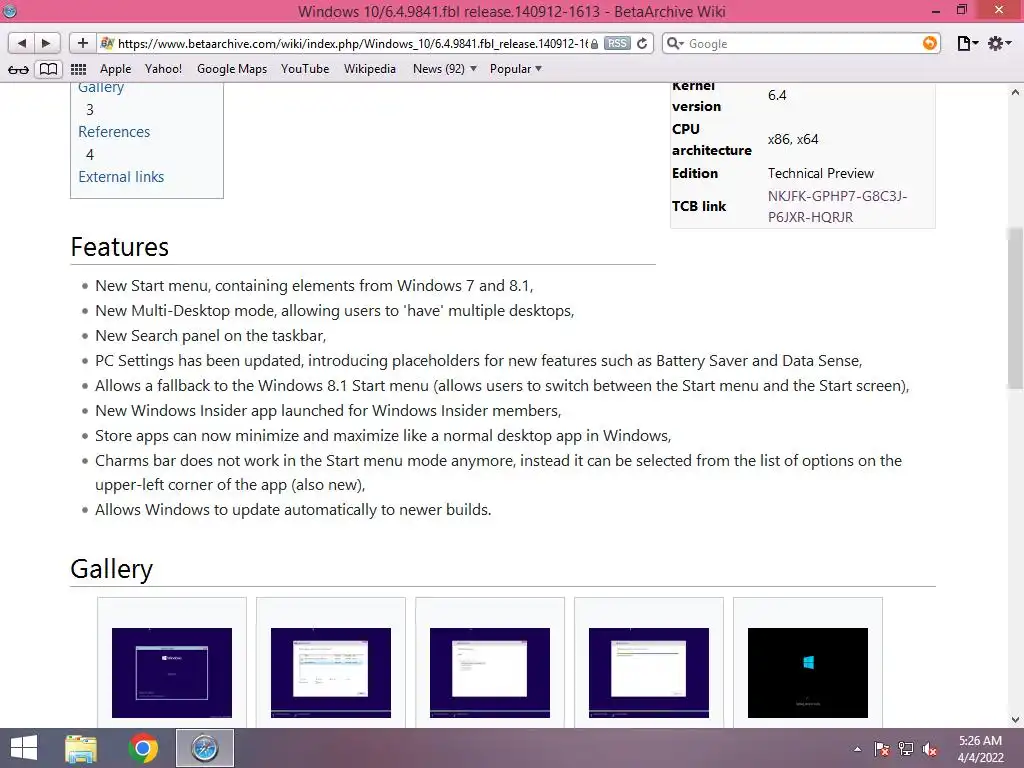Image resolution: width=1024 pixels, height=768 pixels.
Task: Click the Google search field
Action: point(803,43)
